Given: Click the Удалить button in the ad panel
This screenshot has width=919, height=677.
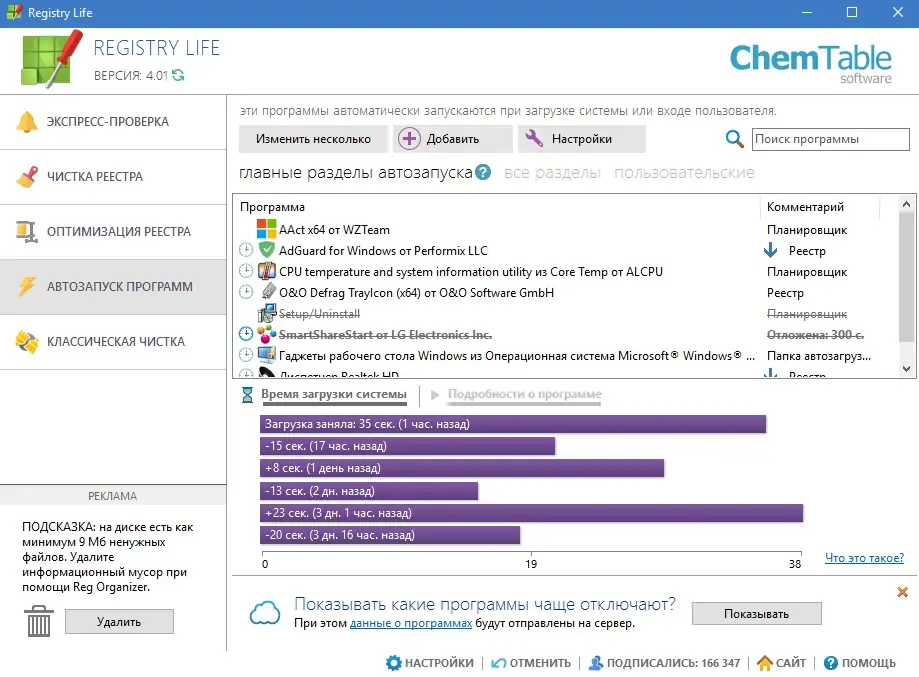Looking at the screenshot, I should pyautogui.click(x=119, y=622).
